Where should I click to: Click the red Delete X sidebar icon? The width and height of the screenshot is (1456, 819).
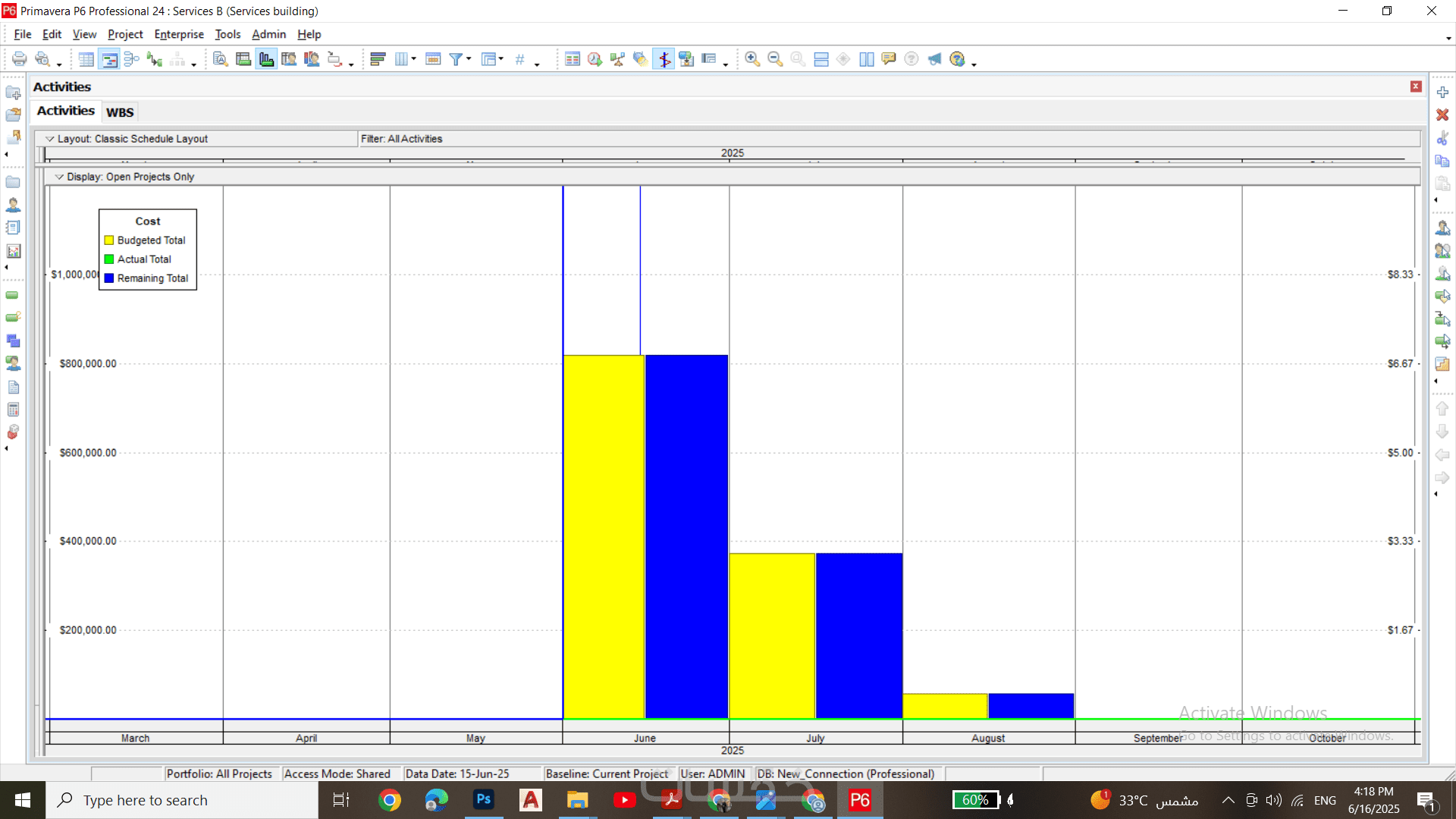click(x=1442, y=115)
